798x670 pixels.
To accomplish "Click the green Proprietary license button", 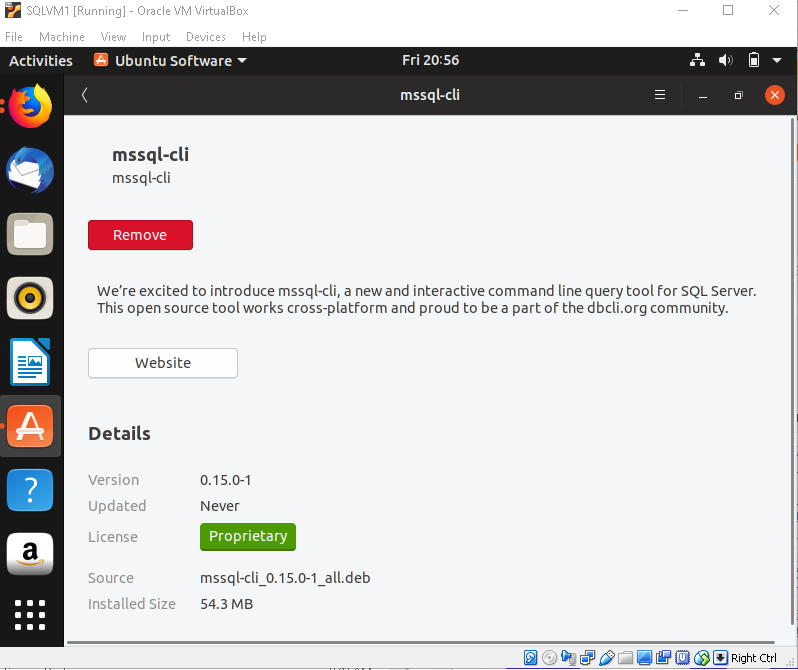I will (x=248, y=537).
